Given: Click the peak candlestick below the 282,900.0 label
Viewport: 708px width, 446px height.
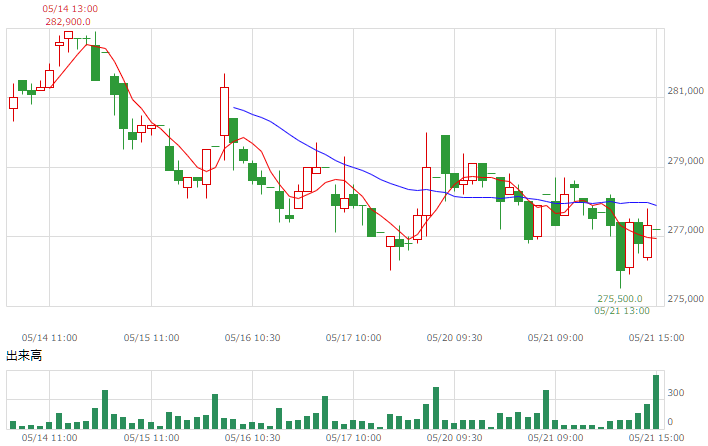Looking at the screenshot, I should pyautogui.click(x=69, y=35).
